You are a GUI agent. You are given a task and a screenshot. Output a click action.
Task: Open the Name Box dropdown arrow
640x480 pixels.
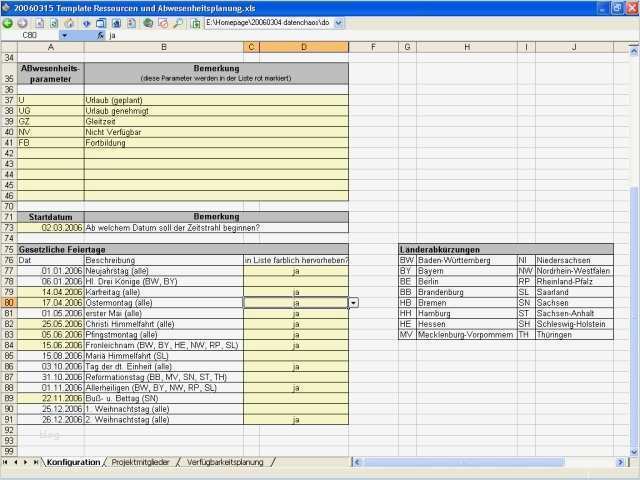point(64,36)
